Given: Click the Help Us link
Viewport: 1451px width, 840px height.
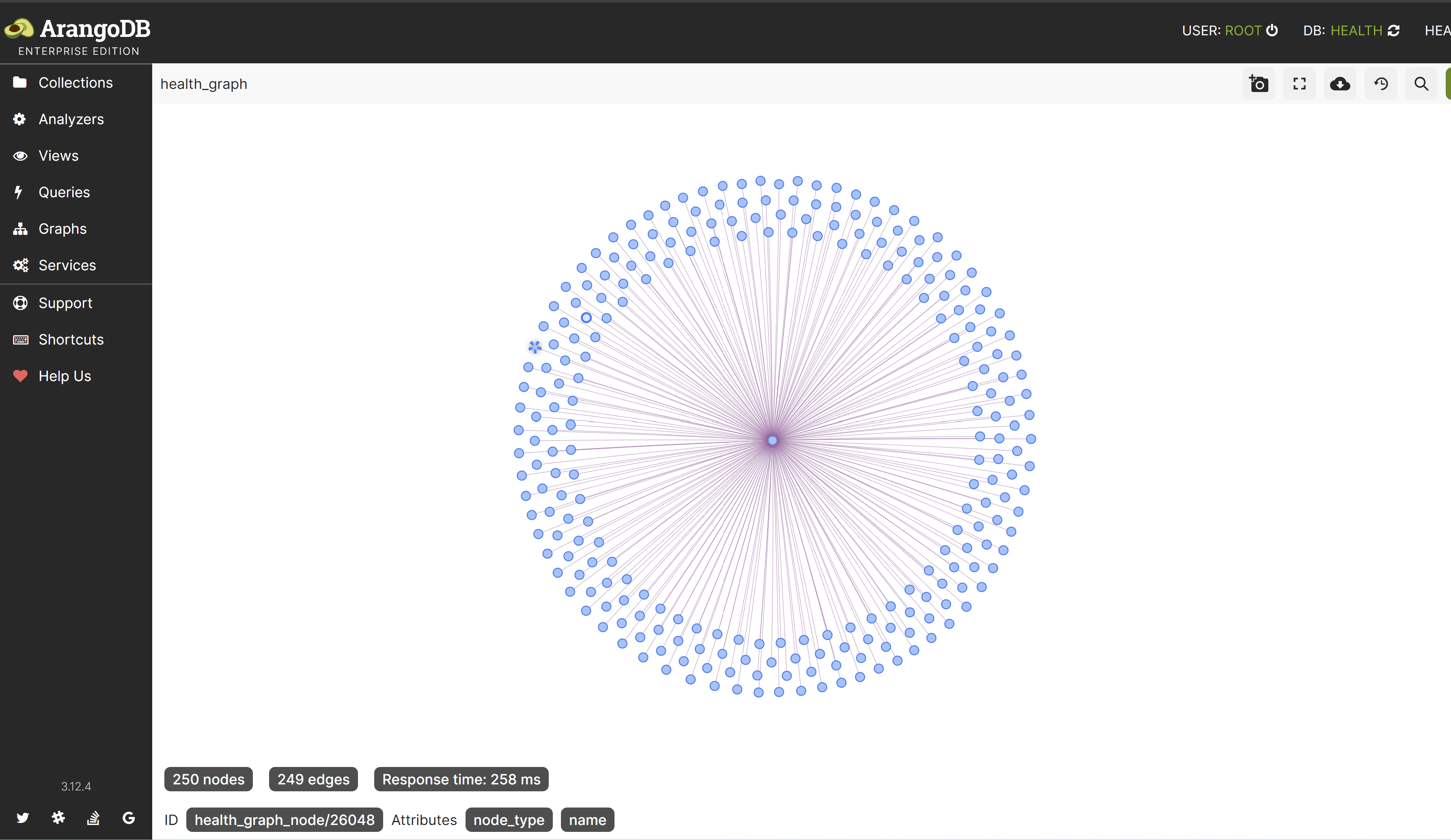Looking at the screenshot, I should point(65,376).
